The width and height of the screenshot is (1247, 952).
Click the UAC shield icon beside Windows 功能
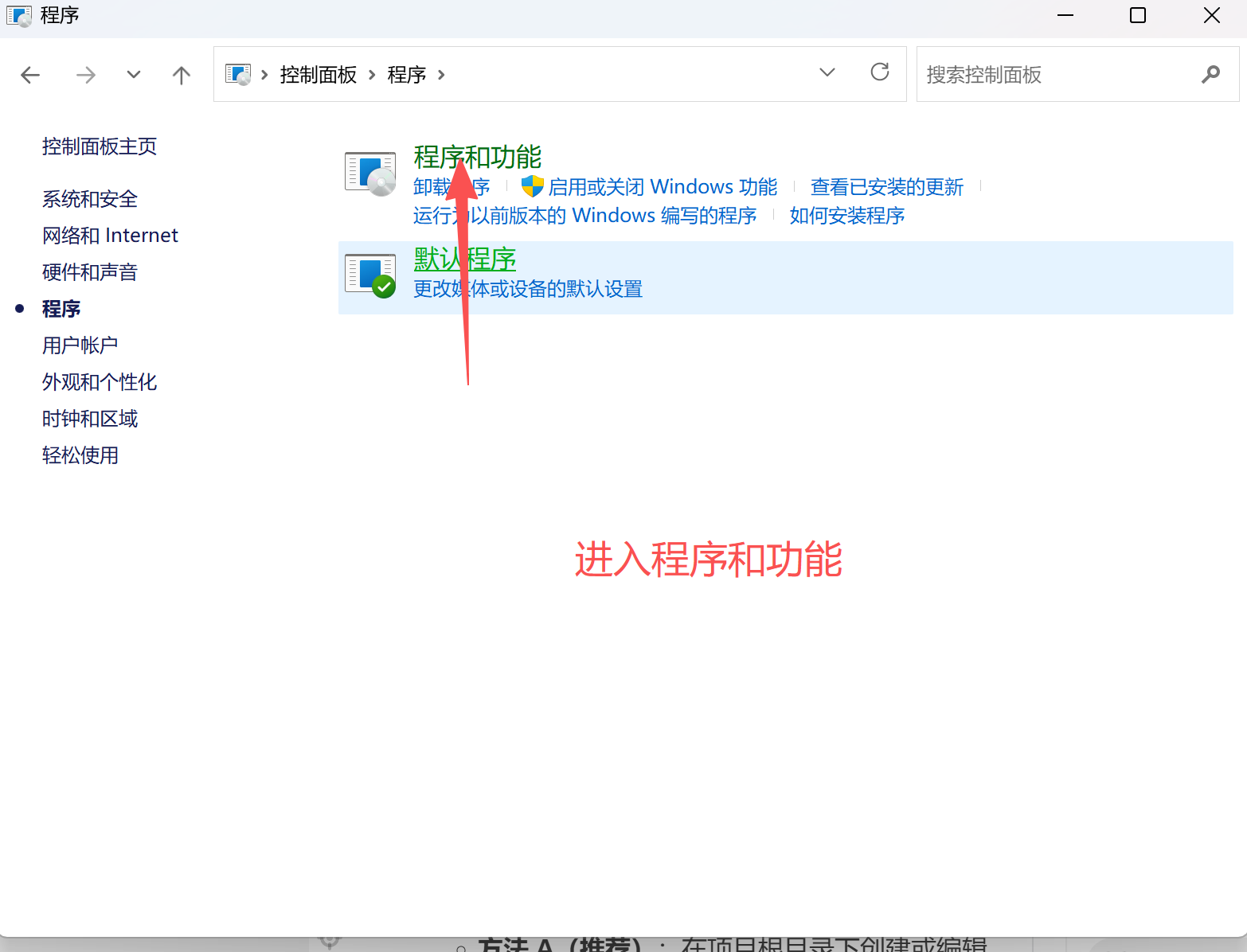(x=531, y=185)
